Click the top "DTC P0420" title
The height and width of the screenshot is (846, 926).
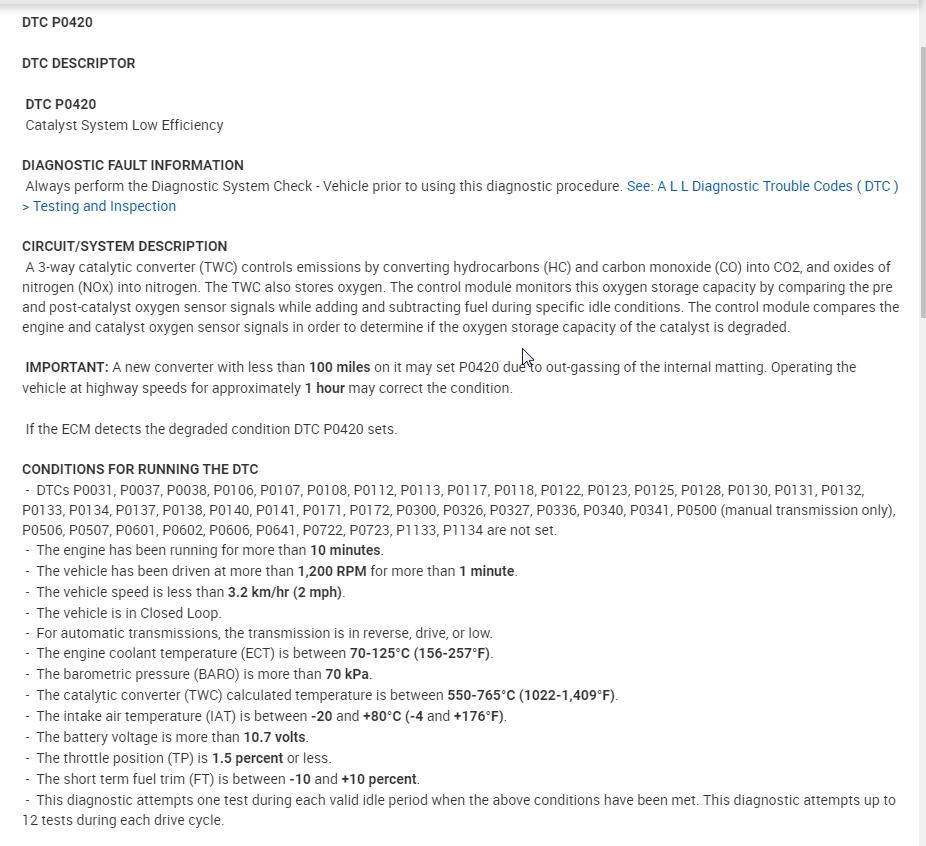click(57, 22)
